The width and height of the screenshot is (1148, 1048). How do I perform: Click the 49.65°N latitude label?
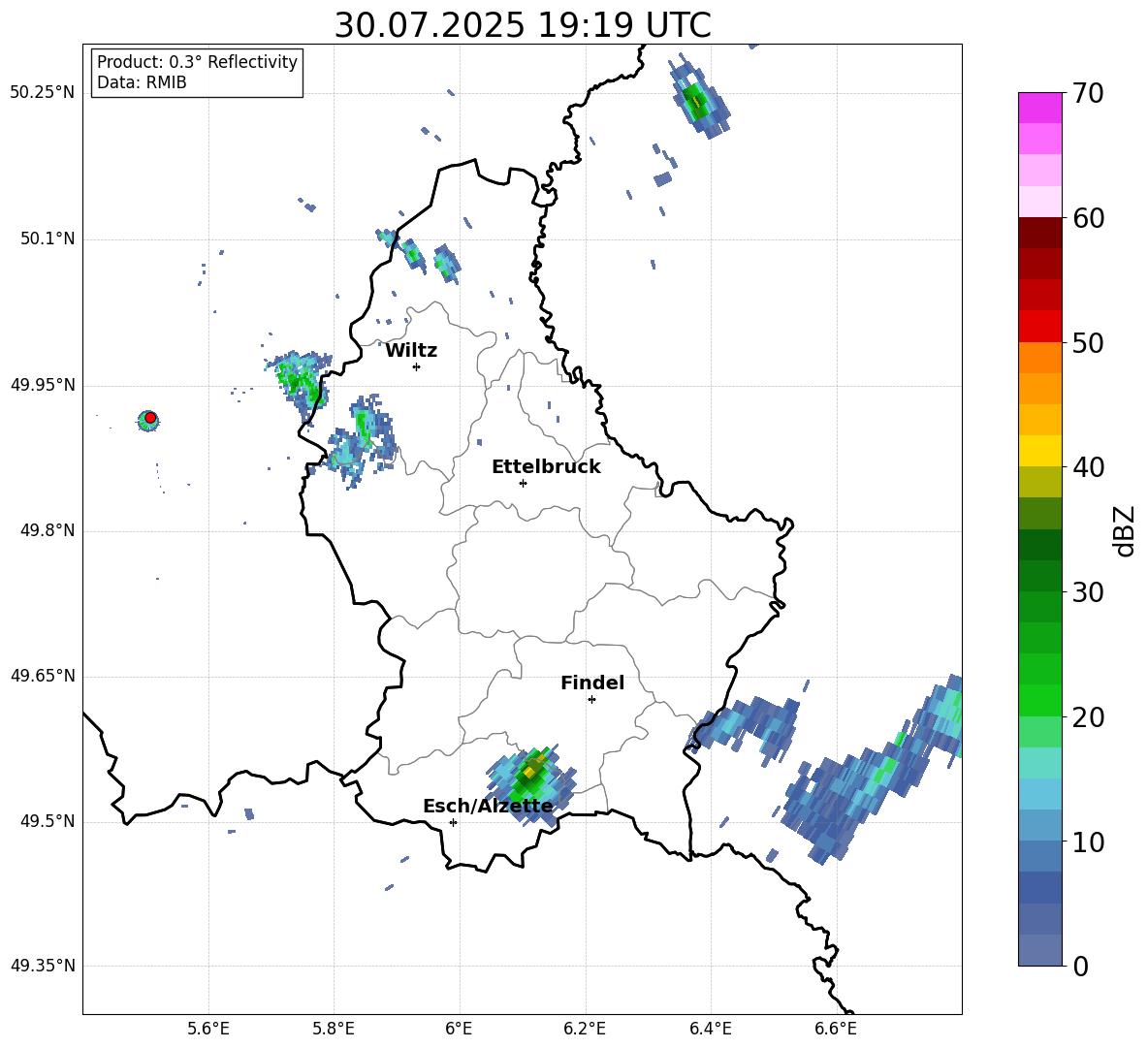[x=43, y=676]
